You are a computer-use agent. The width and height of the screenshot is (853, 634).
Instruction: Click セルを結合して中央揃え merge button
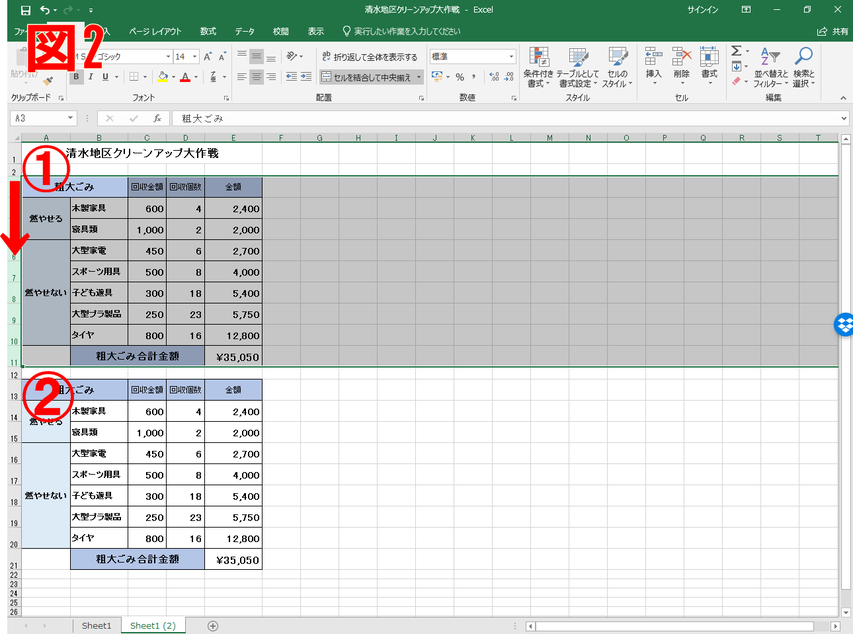[x=366, y=77]
